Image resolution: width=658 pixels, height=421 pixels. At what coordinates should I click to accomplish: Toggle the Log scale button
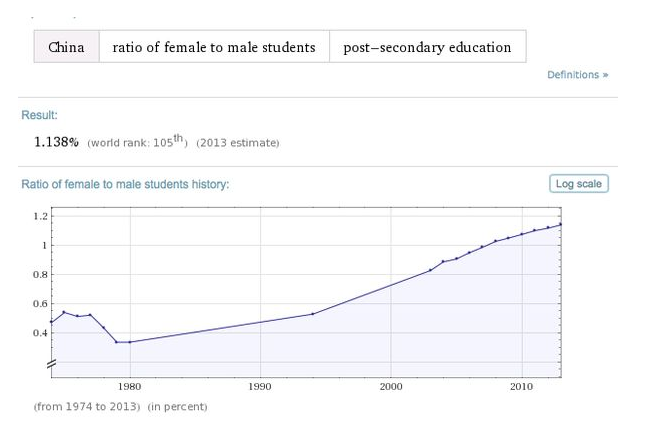point(579,184)
